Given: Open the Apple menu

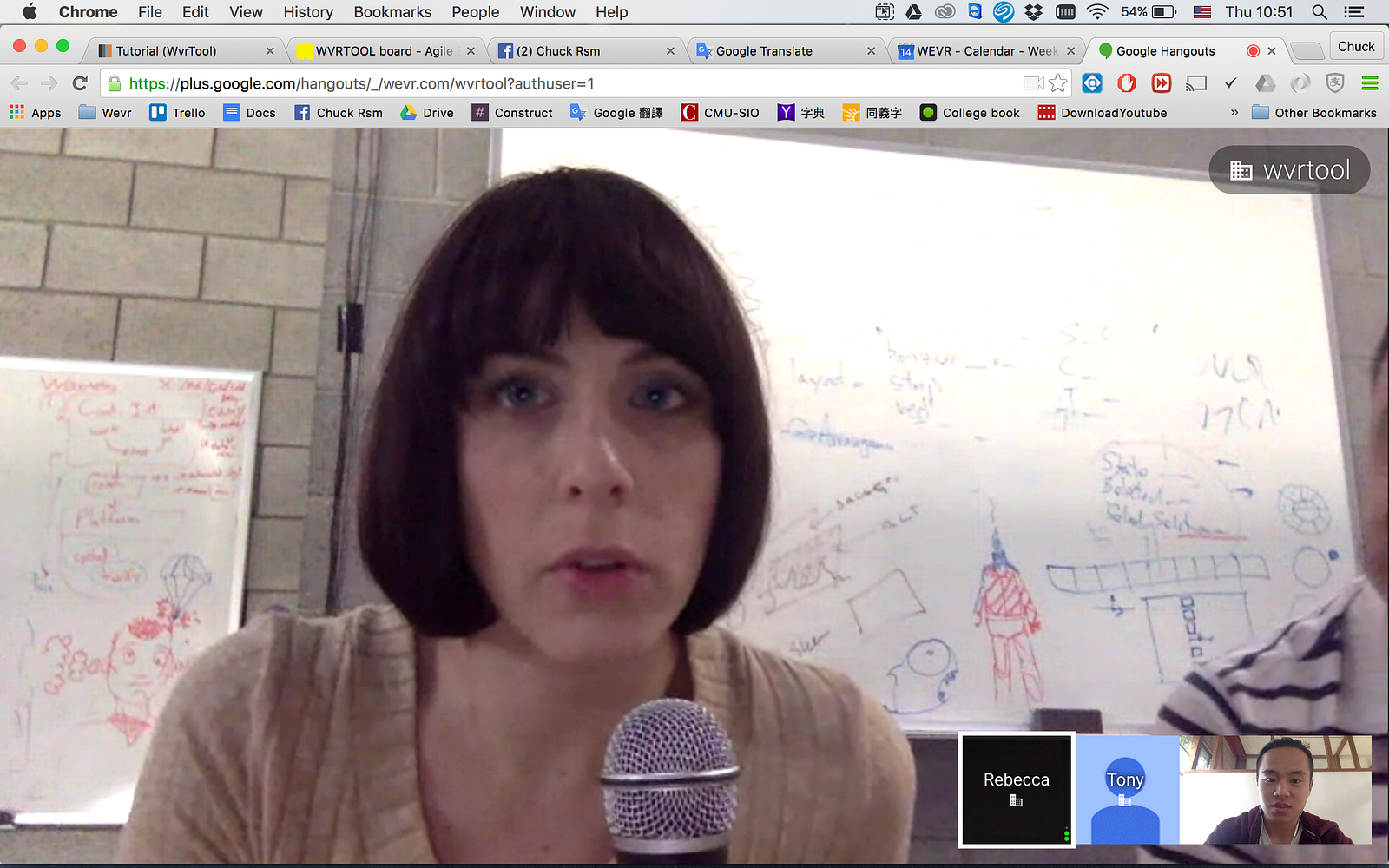Looking at the screenshot, I should click(30, 12).
